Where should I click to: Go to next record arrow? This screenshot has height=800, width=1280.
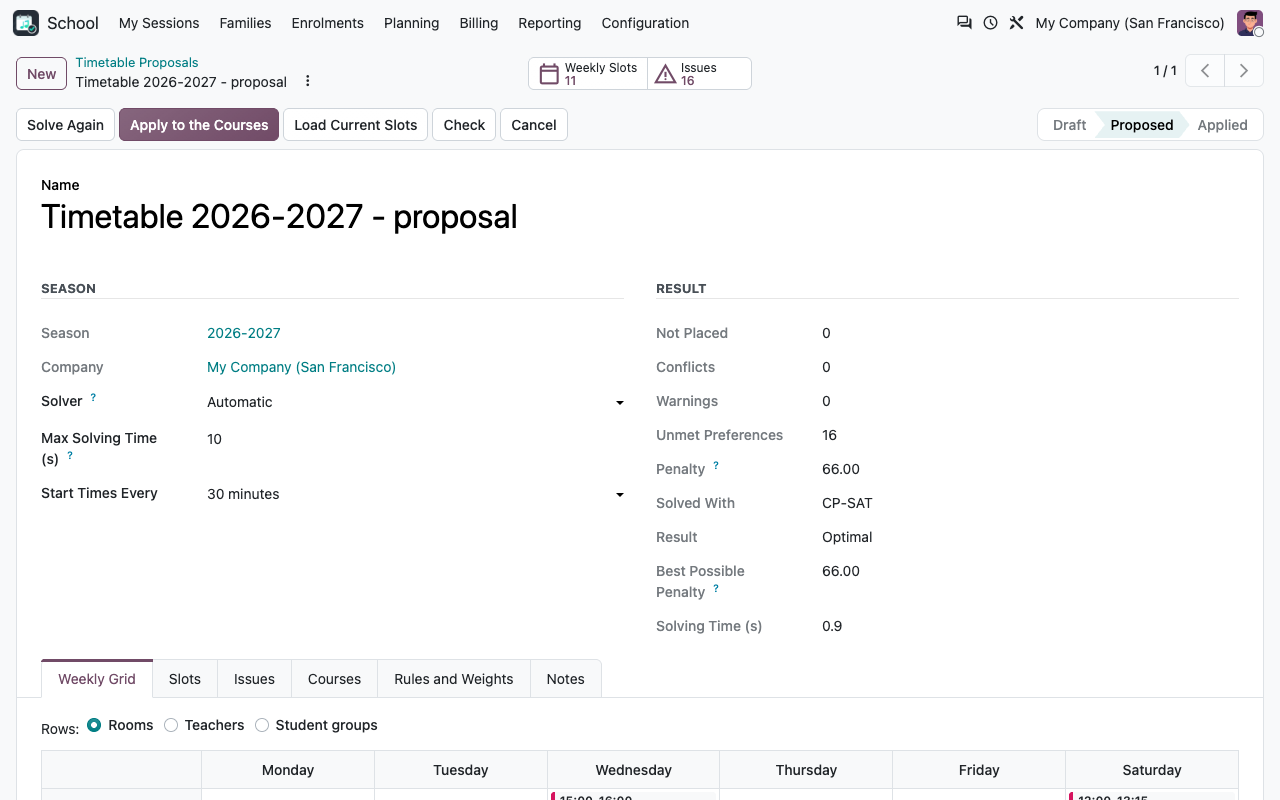1244,71
